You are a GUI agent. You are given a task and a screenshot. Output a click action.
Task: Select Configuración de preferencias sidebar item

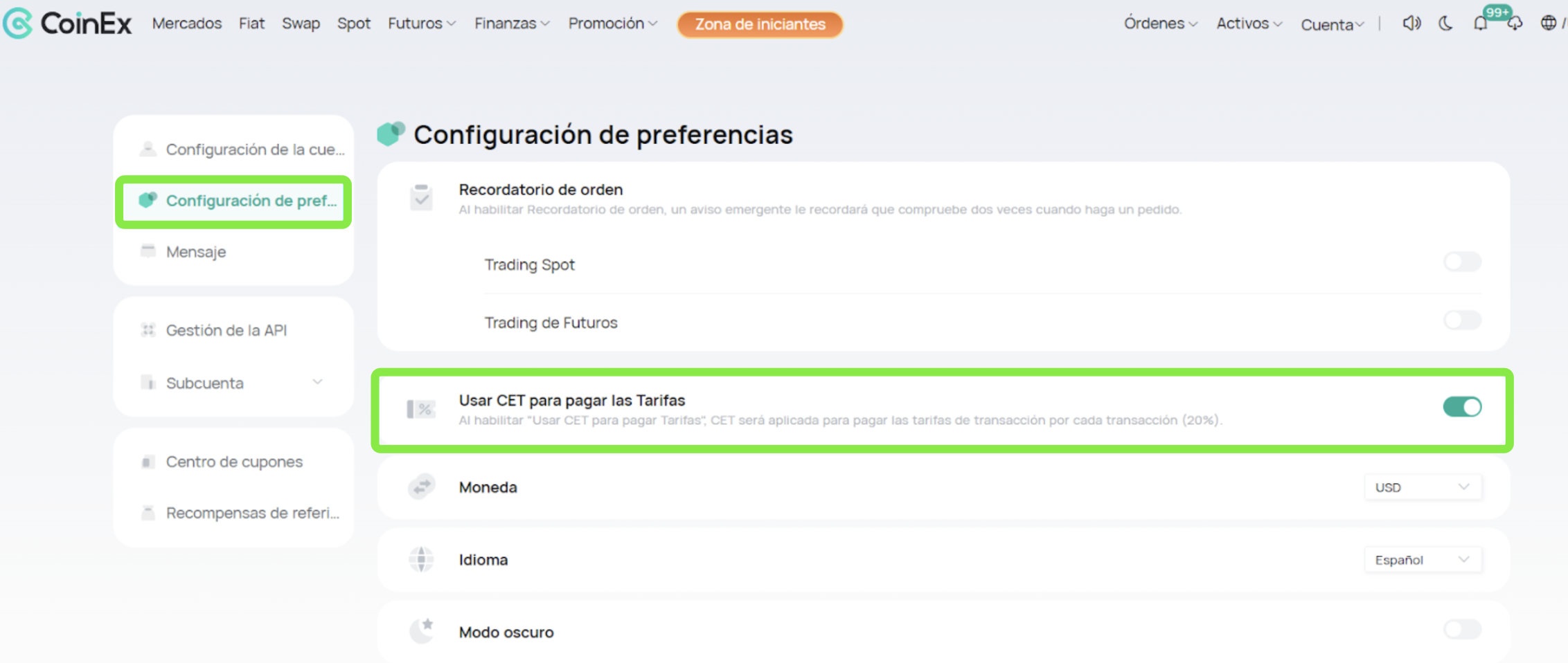click(234, 201)
